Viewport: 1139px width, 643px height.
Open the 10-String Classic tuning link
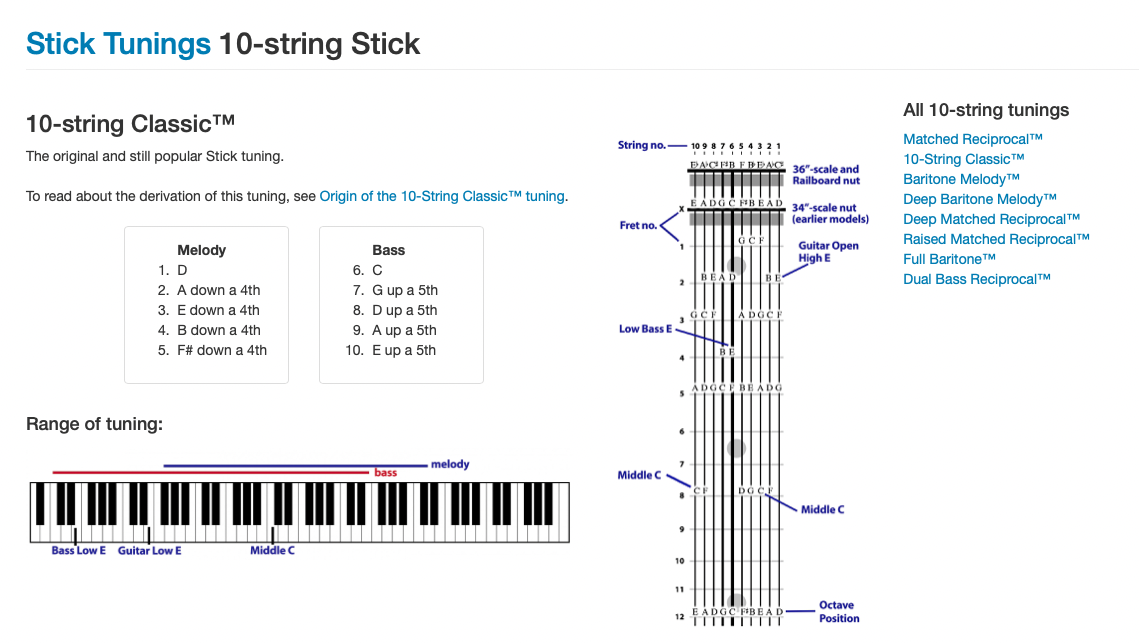pos(963,159)
